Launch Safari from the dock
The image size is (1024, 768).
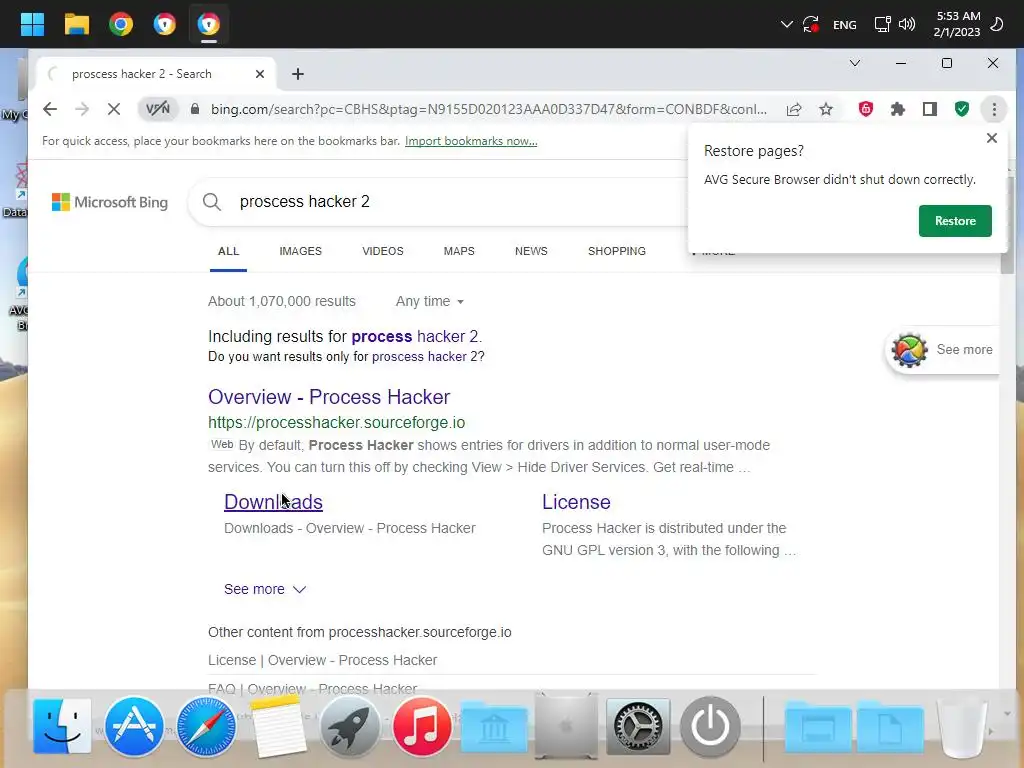pyautogui.click(x=206, y=726)
